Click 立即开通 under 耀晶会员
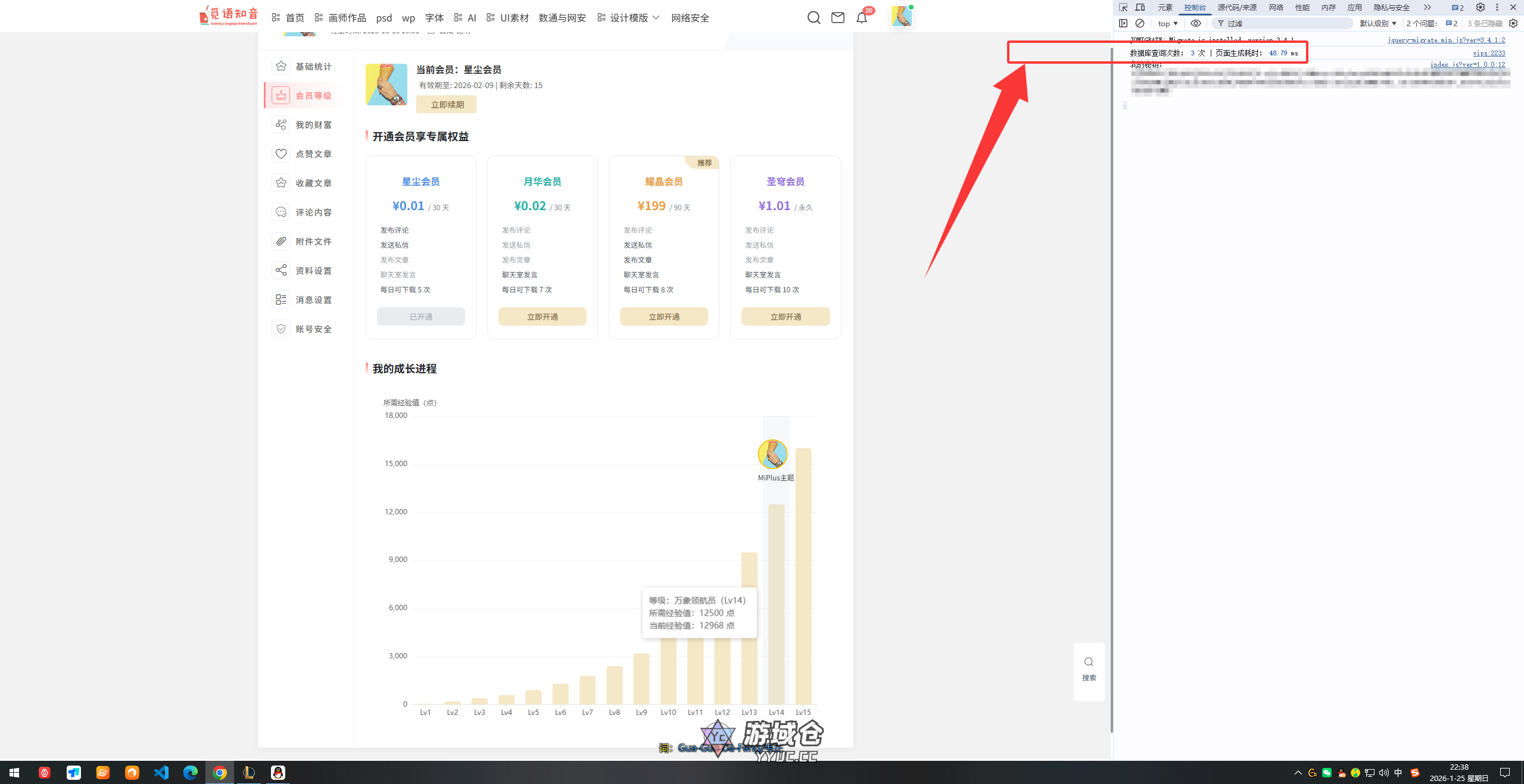Image resolution: width=1524 pixels, height=784 pixels. click(x=663, y=317)
